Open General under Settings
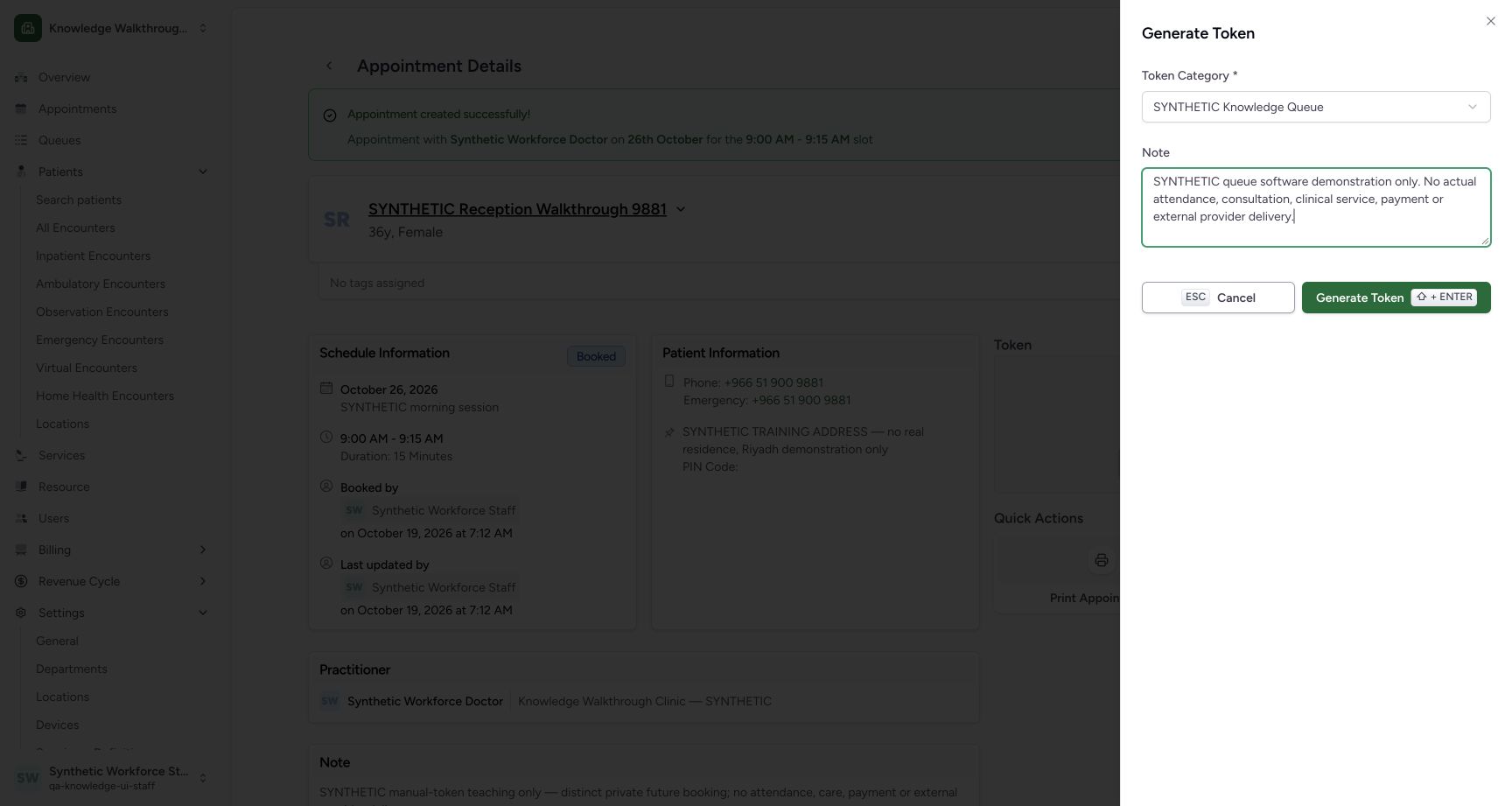 (x=57, y=641)
